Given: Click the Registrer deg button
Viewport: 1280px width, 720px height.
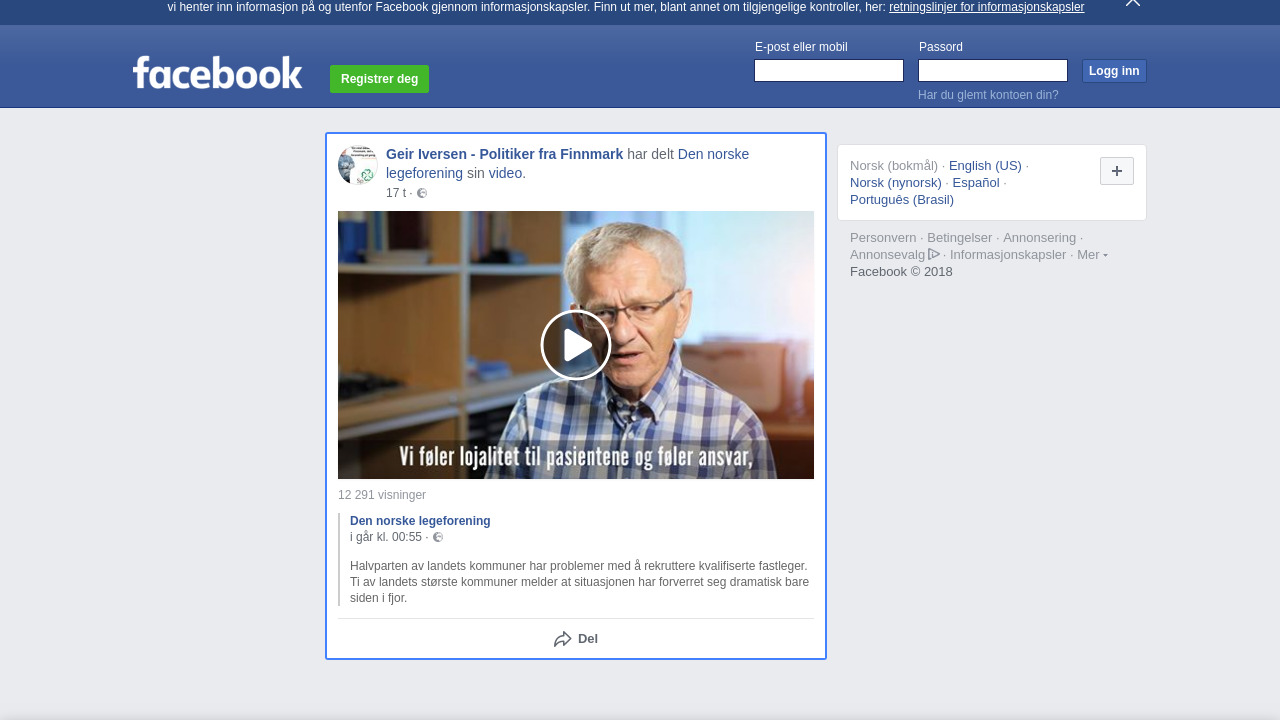Looking at the screenshot, I should tap(379, 79).
